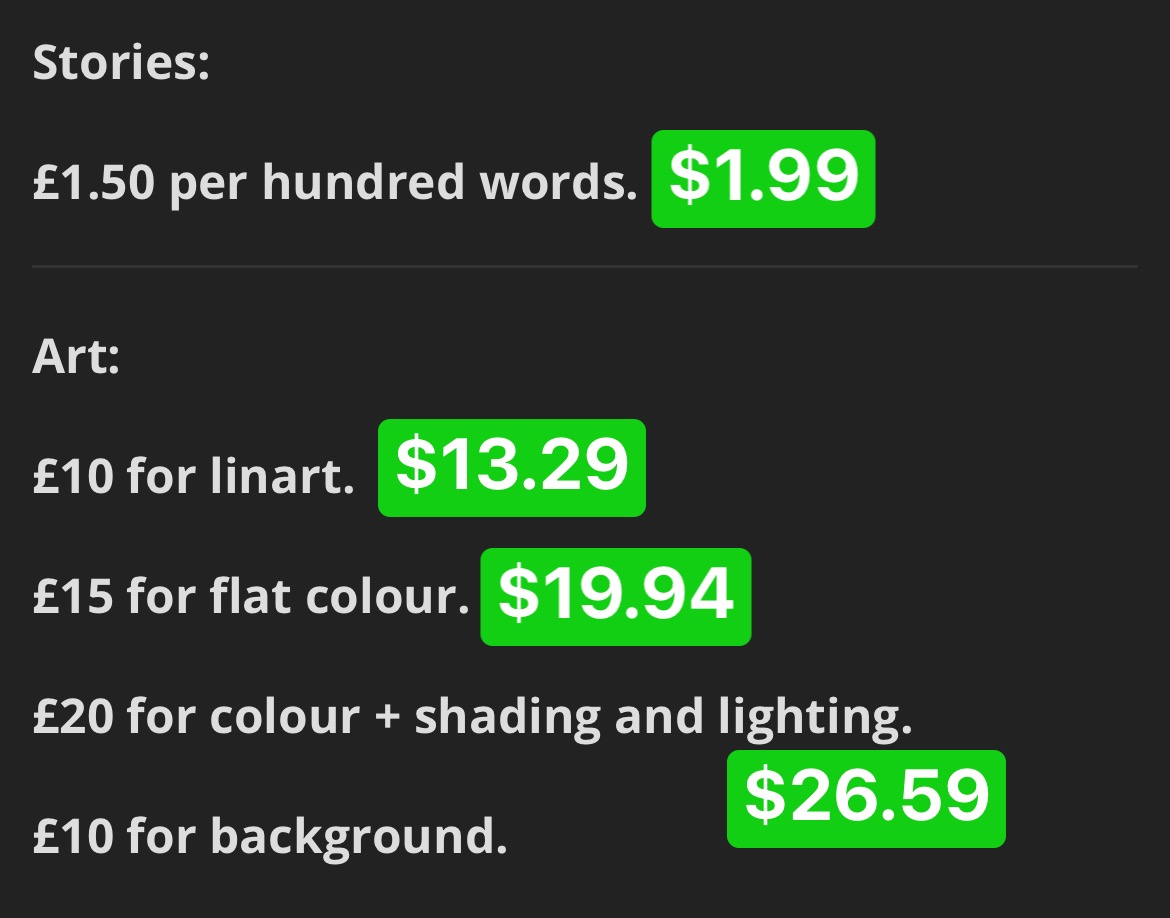1170x918 pixels.
Task: Select the "£10 for background." line
Action: click(x=270, y=836)
